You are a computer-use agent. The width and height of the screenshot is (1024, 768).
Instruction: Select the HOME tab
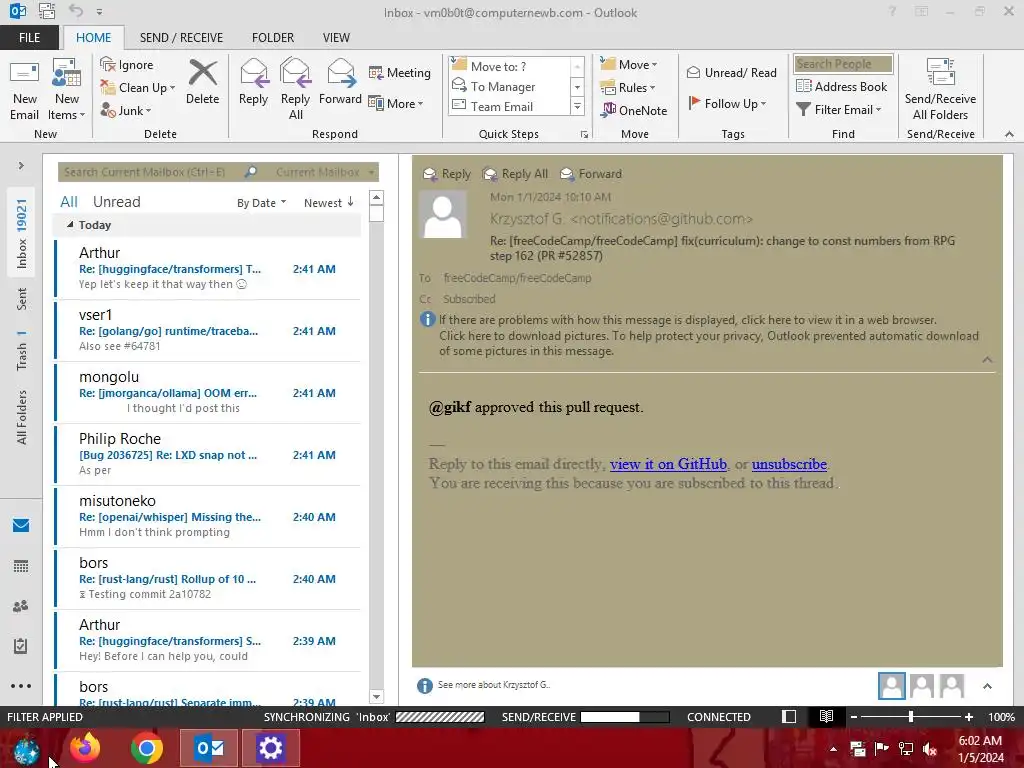pos(93,38)
